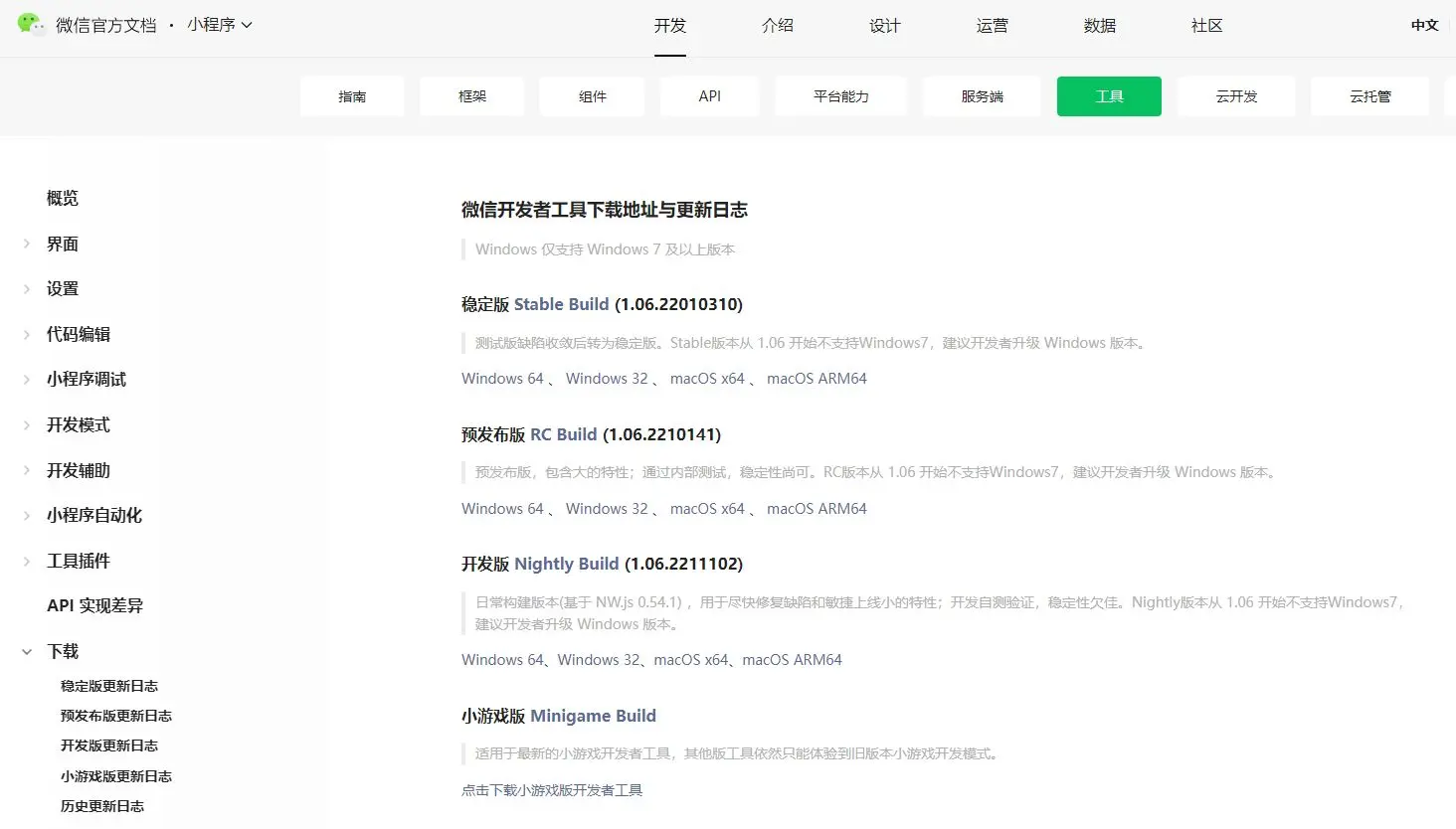Image resolution: width=1456 pixels, height=829 pixels.
Task: Switch to the 设计 tab
Action: pos(884,26)
